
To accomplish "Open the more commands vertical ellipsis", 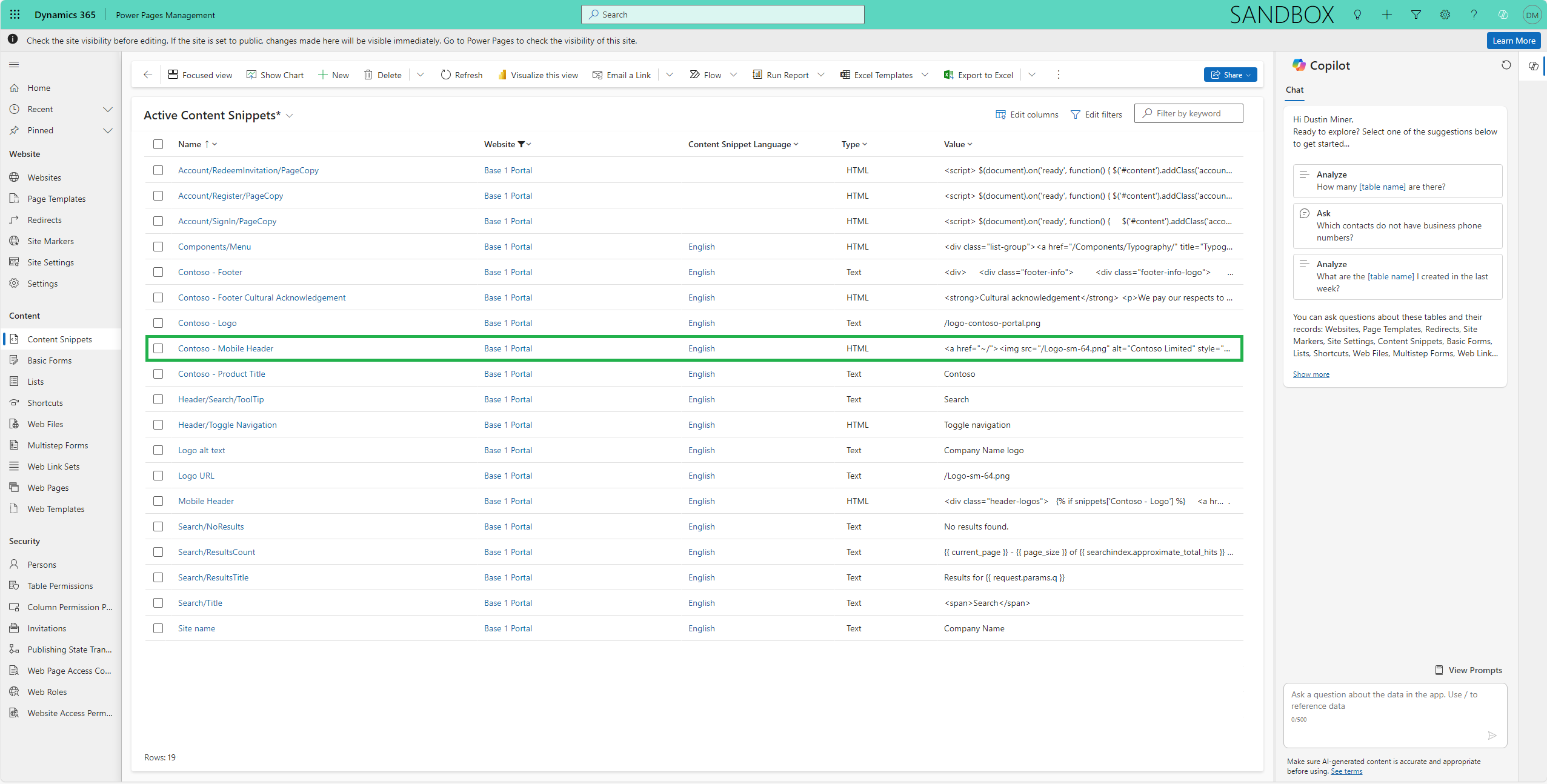I will (1059, 75).
